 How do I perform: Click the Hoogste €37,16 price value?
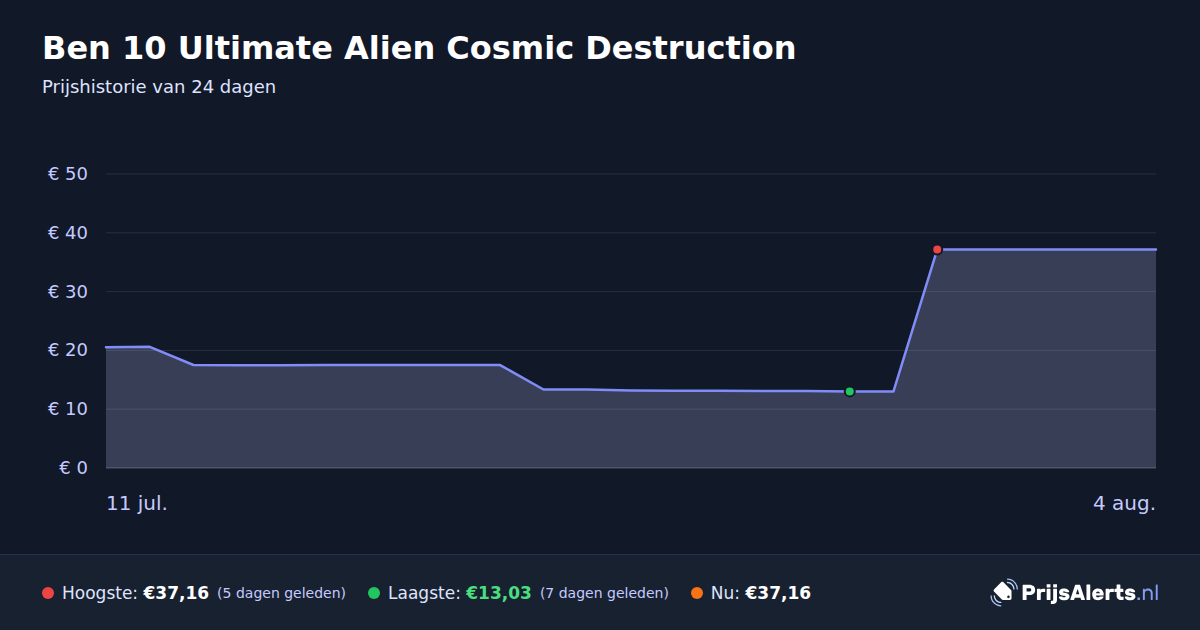(176, 593)
